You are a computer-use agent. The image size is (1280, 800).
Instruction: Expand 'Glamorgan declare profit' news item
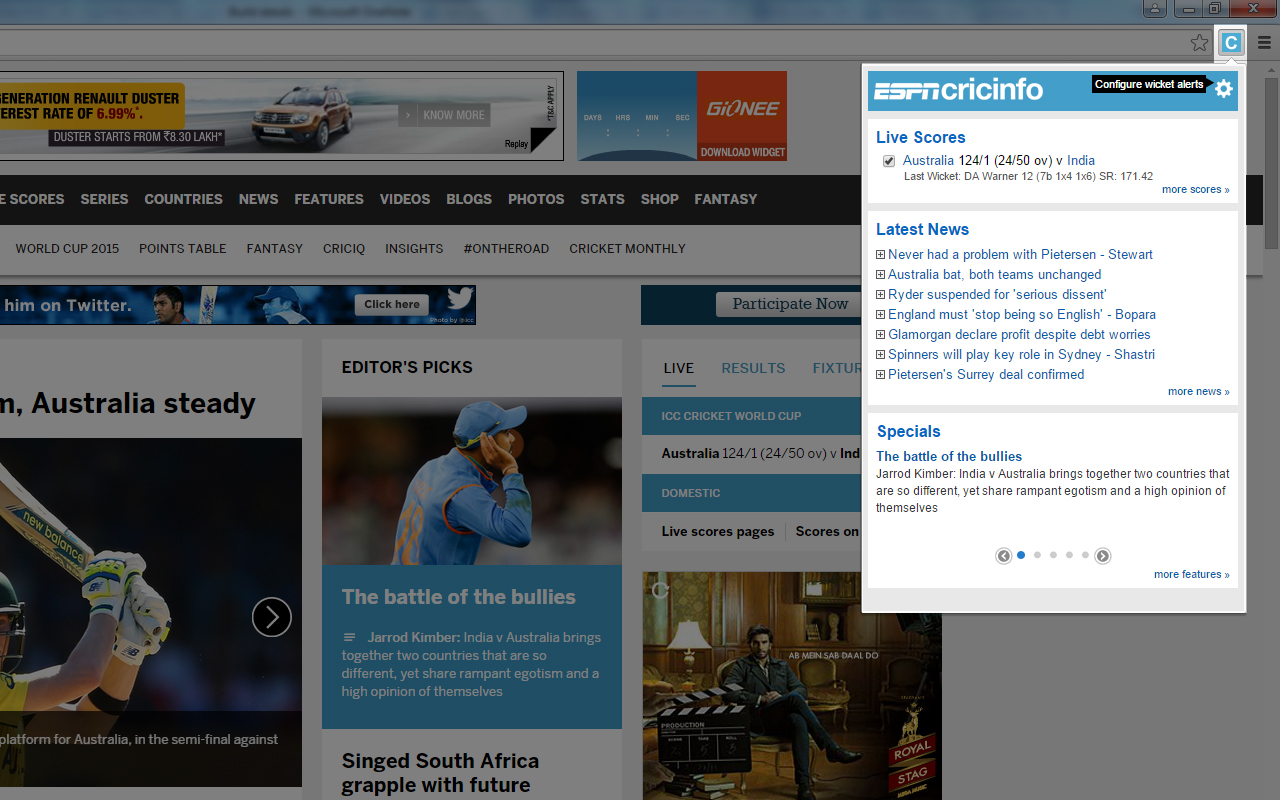click(x=880, y=335)
